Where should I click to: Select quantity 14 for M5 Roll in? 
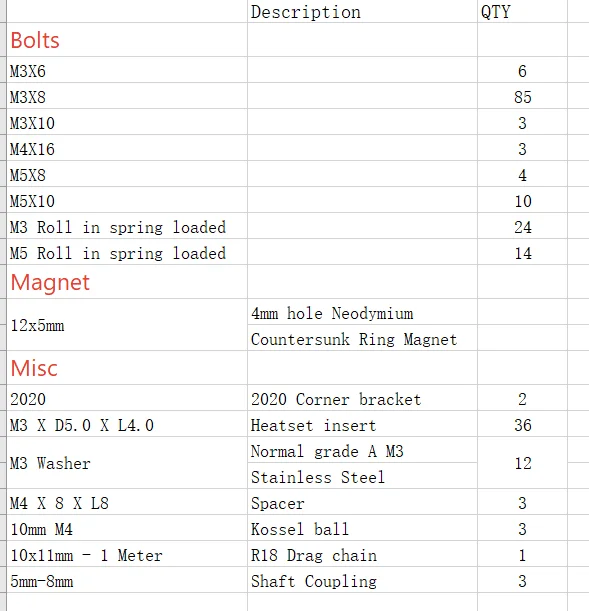click(522, 252)
